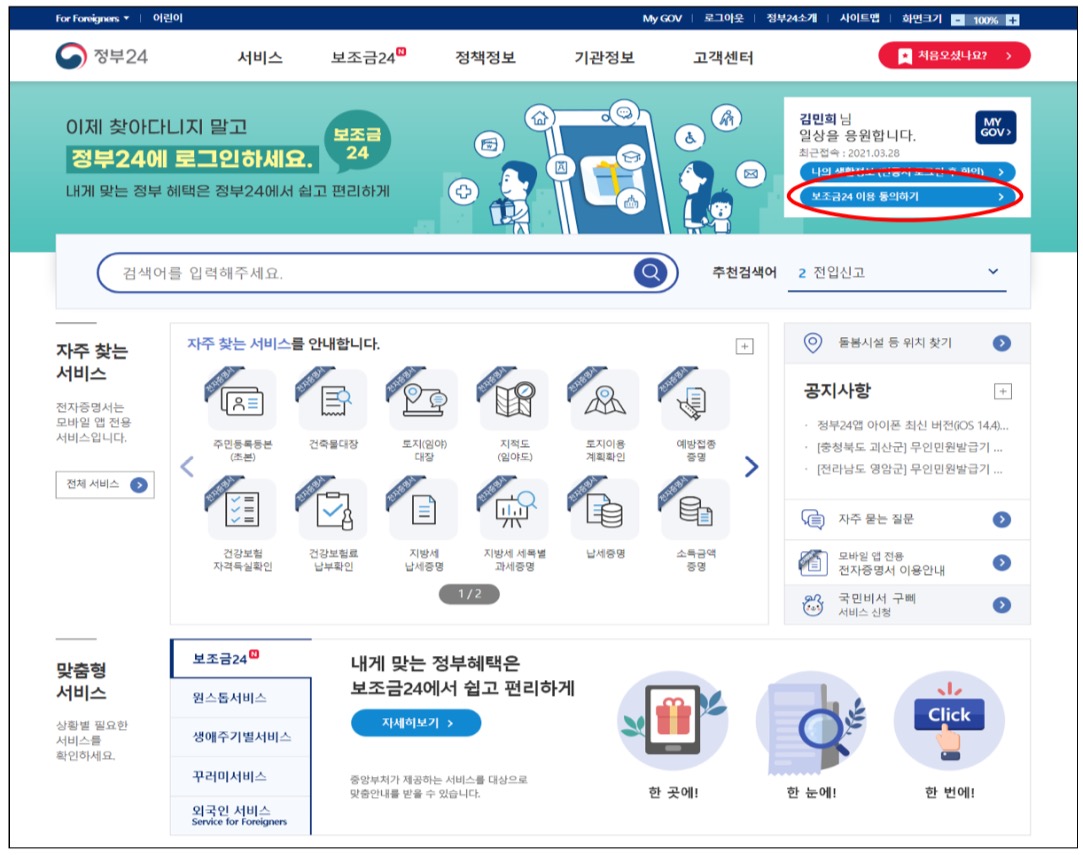
Task: Expand frequent services plus icon
Action: coord(745,346)
